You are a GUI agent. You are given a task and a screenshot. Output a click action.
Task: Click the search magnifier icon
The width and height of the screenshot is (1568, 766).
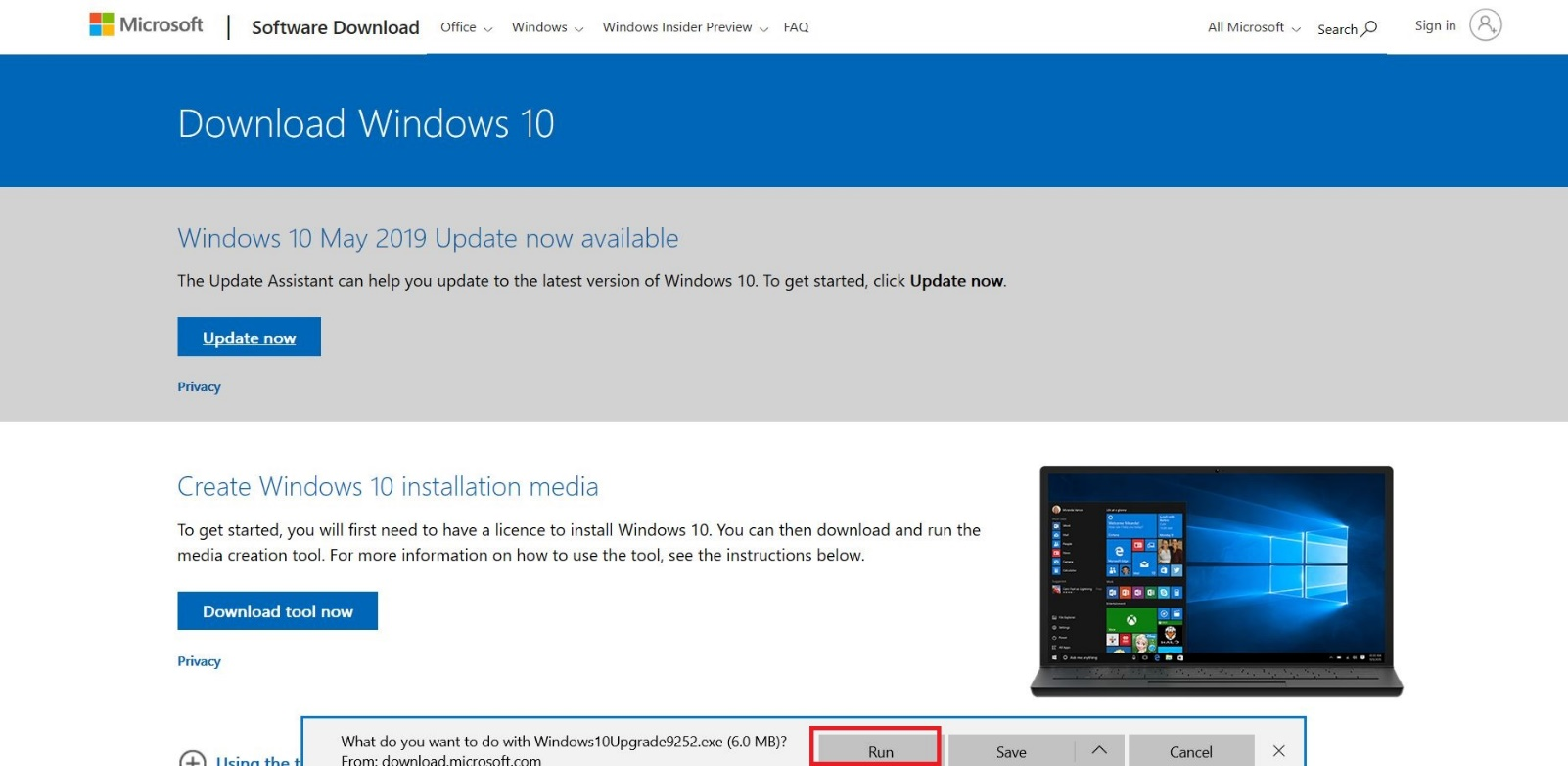click(1369, 28)
